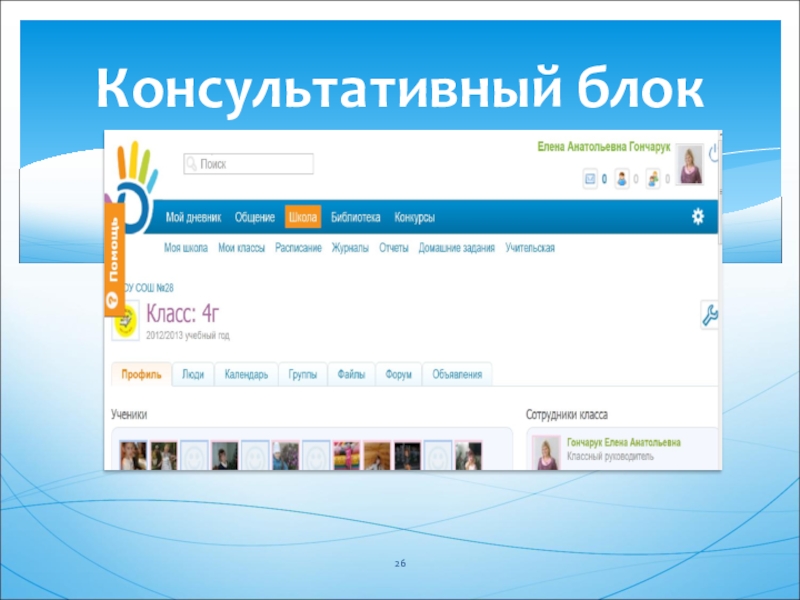Click the colorful balloons student thumbnail
Image resolution: width=800 pixels, height=600 pixels.
coord(346,456)
